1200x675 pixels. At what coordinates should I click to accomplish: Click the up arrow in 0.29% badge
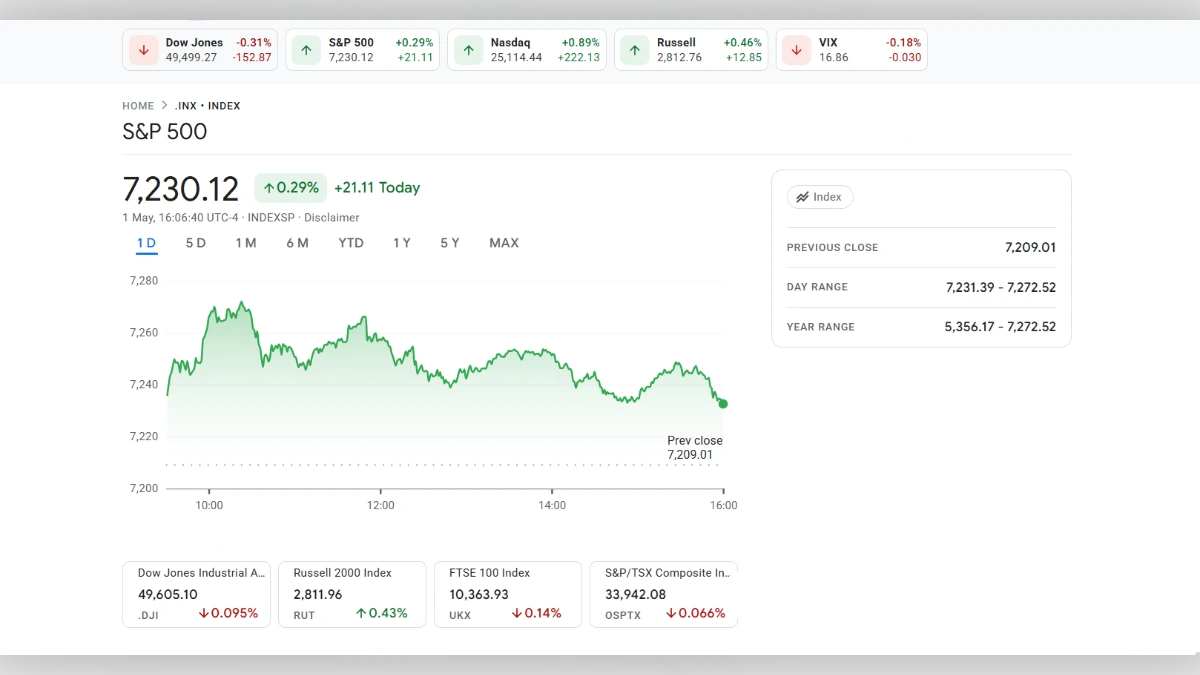coord(269,188)
